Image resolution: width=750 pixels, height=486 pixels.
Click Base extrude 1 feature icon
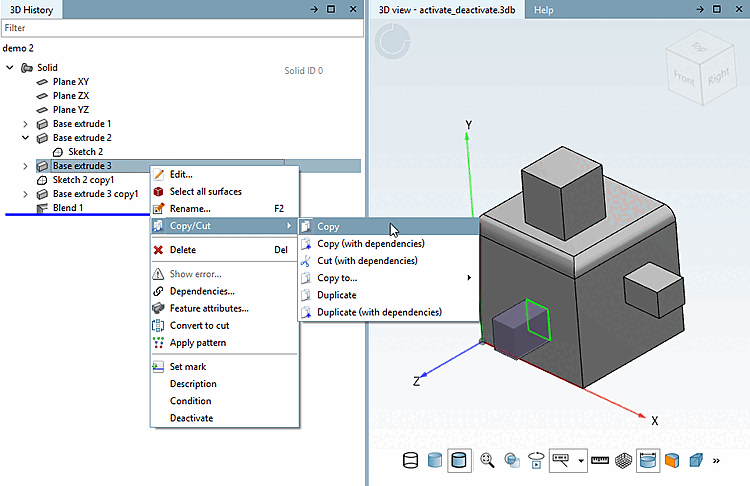coord(42,124)
